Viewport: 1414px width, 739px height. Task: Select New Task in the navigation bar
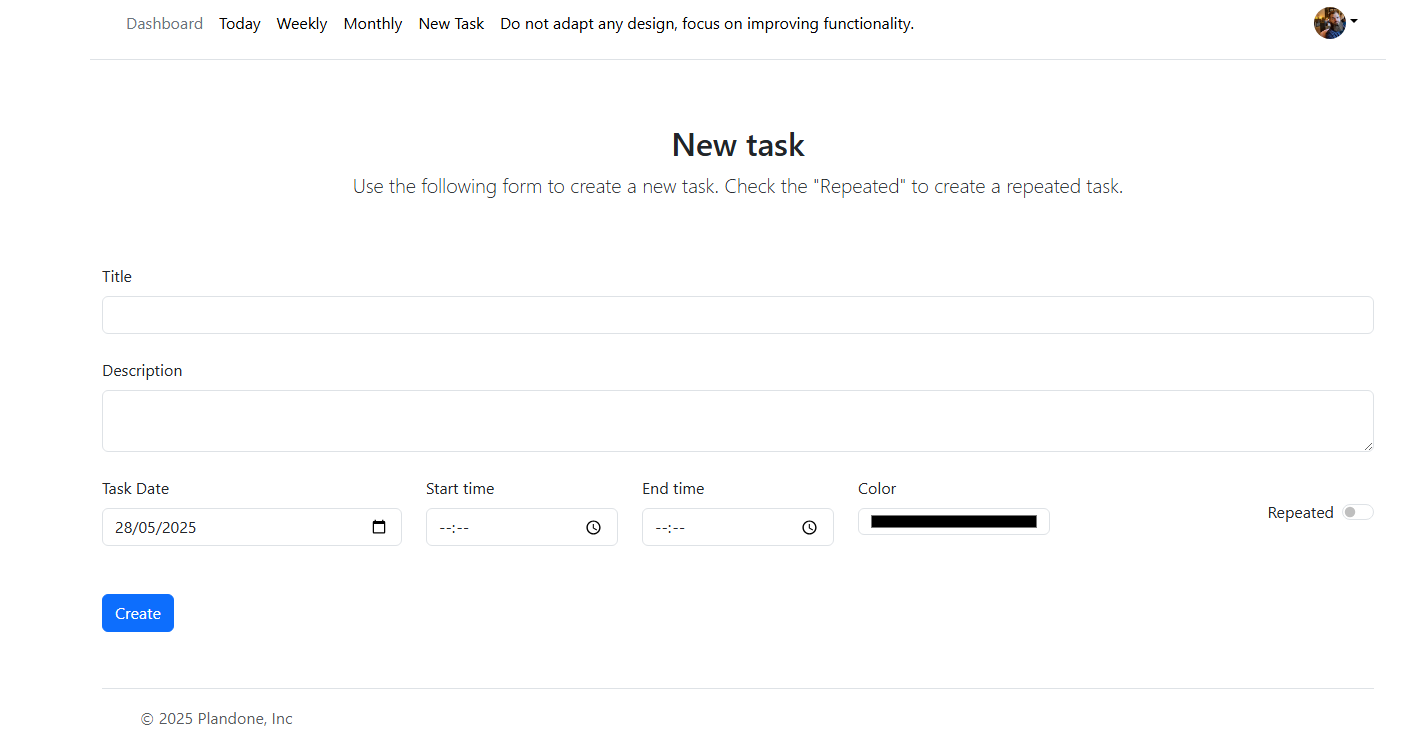tap(451, 24)
